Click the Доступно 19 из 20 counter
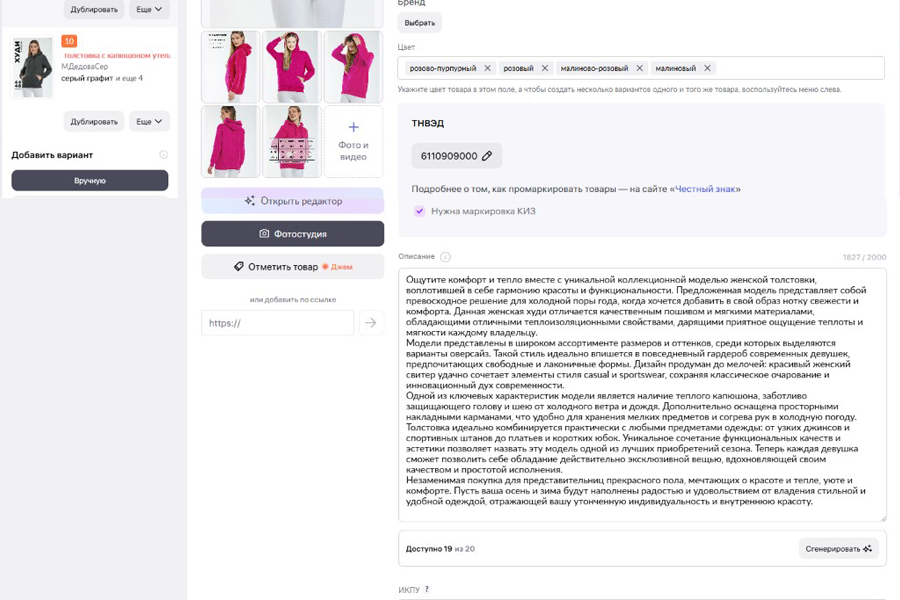The width and height of the screenshot is (900, 600). pyautogui.click(x=440, y=549)
